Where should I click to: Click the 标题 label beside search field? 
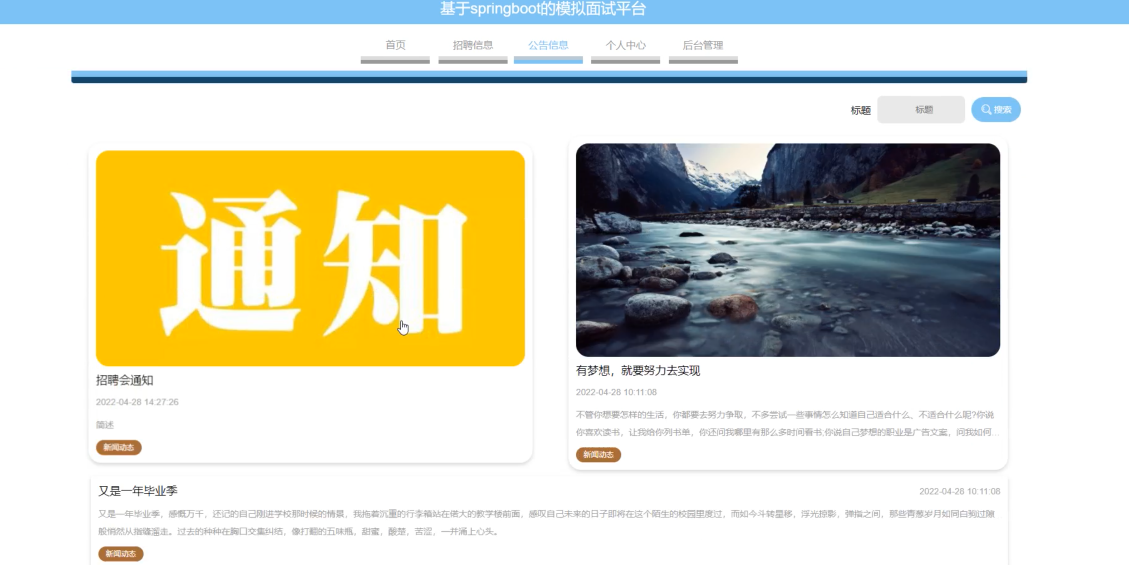860,110
